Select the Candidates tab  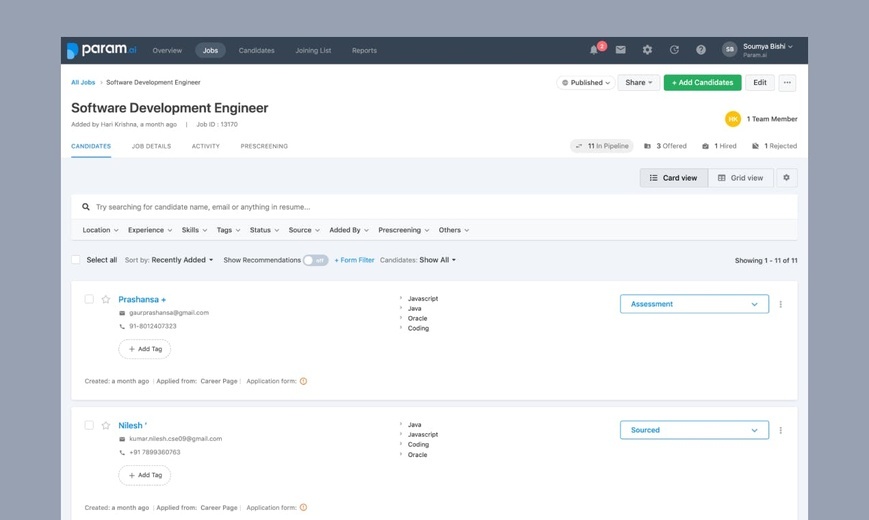point(91,146)
